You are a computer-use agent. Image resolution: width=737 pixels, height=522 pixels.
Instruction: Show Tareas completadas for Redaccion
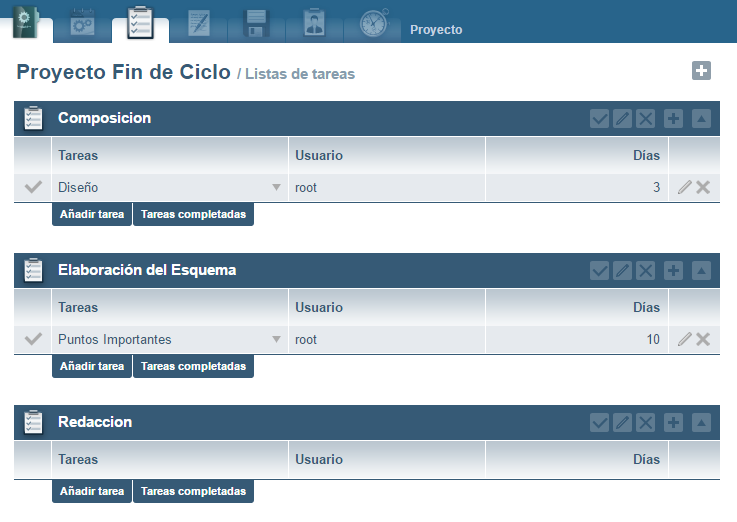(x=193, y=492)
